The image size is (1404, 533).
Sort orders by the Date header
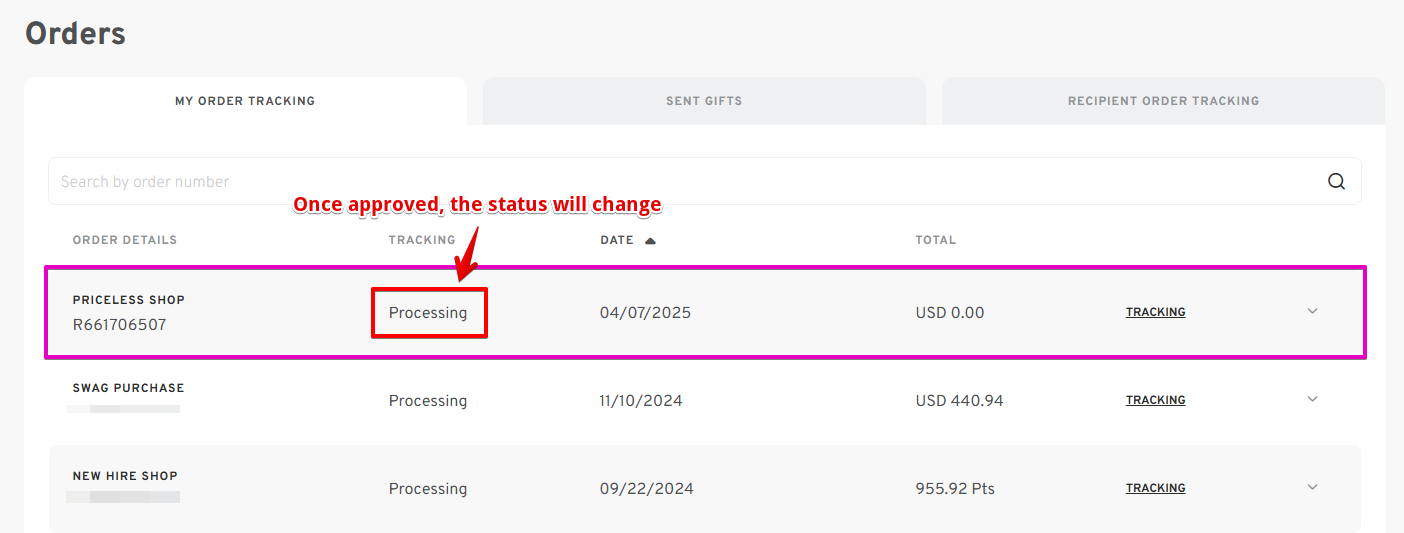tap(617, 240)
